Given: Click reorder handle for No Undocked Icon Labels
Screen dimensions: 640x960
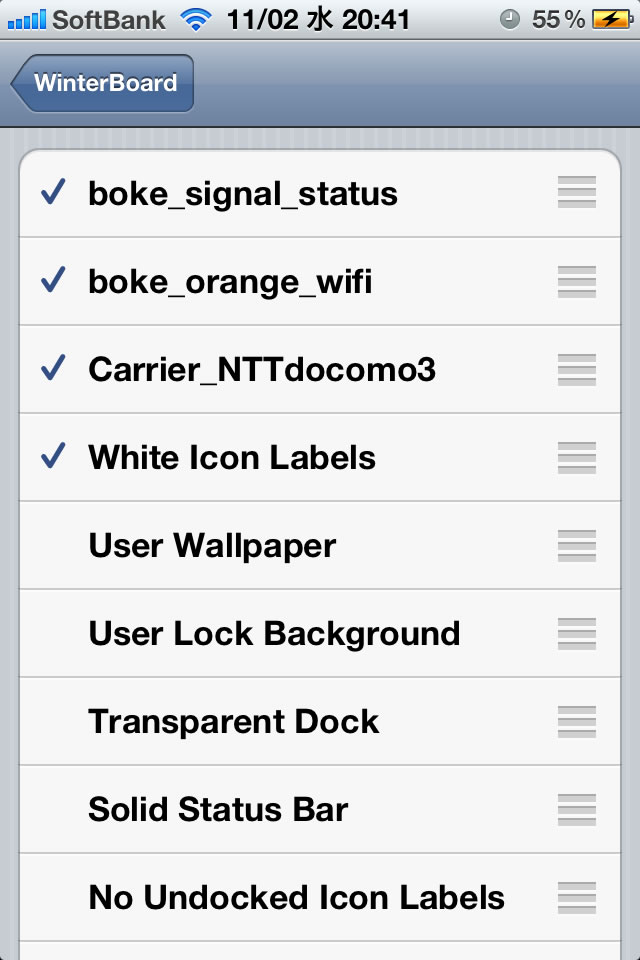Looking at the screenshot, I should (x=576, y=898).
